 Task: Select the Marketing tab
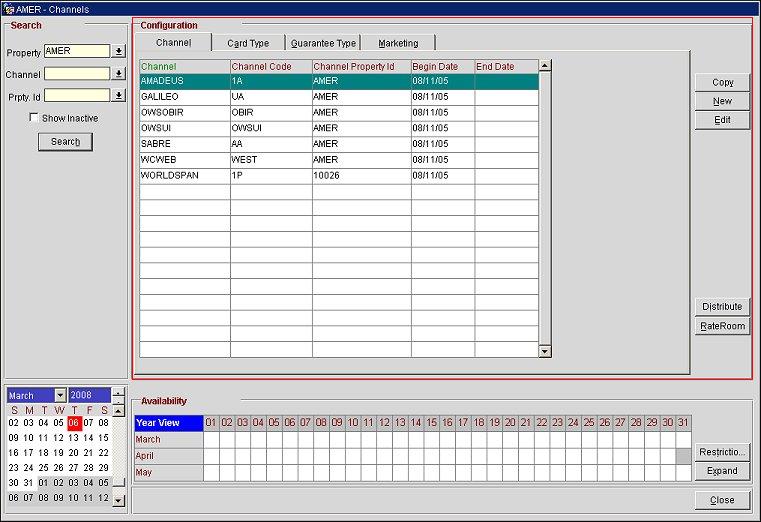click(398, 43)
